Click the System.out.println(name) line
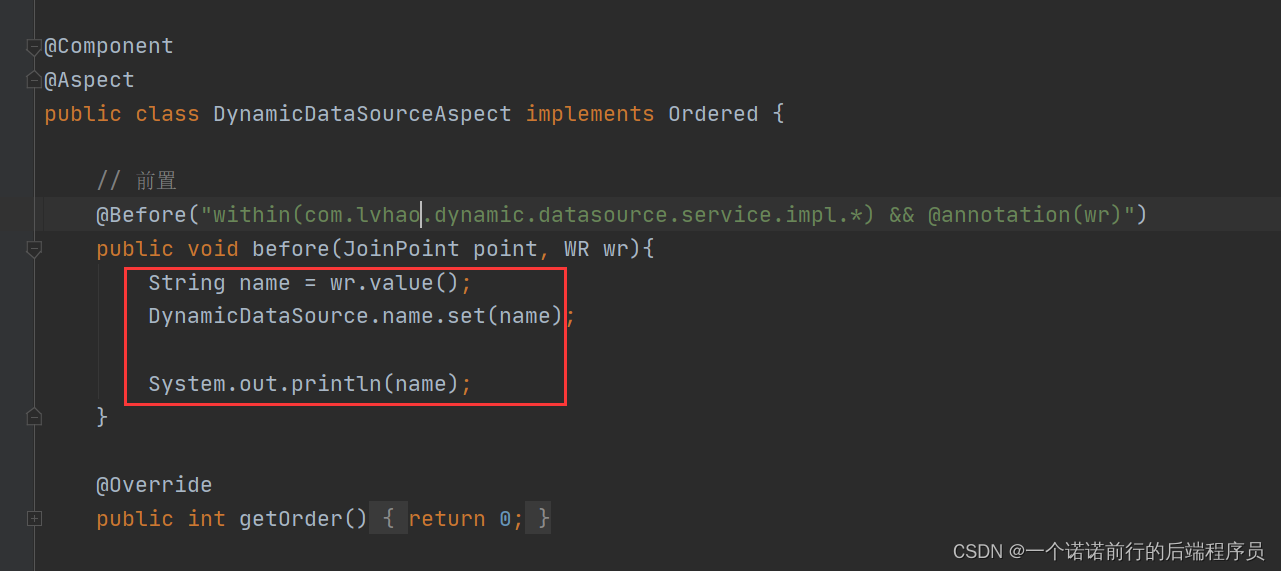Image resolution: width=1281 pixels, height=571 pixels. click(x=309, y=383)
